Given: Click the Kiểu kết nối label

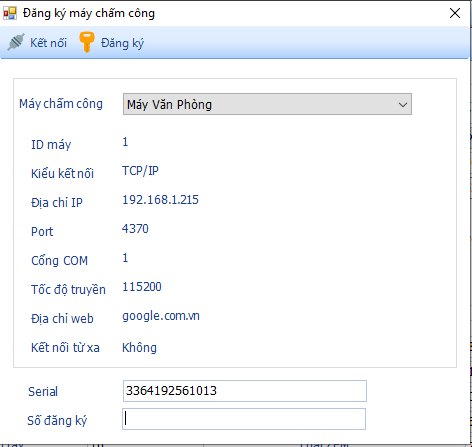Looking at the screenshot, I should (62, 173).
